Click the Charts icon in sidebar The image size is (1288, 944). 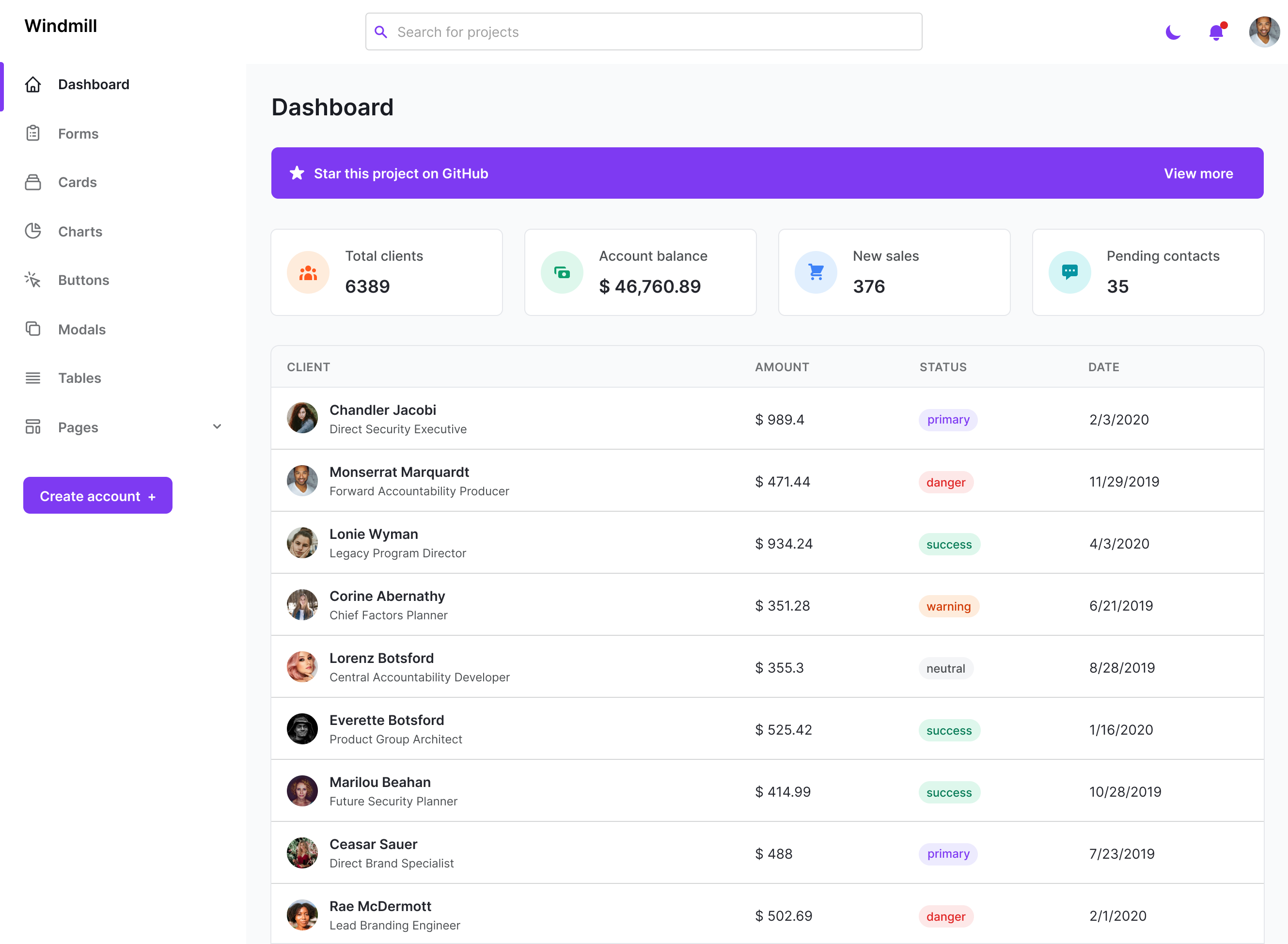(33, 231)
